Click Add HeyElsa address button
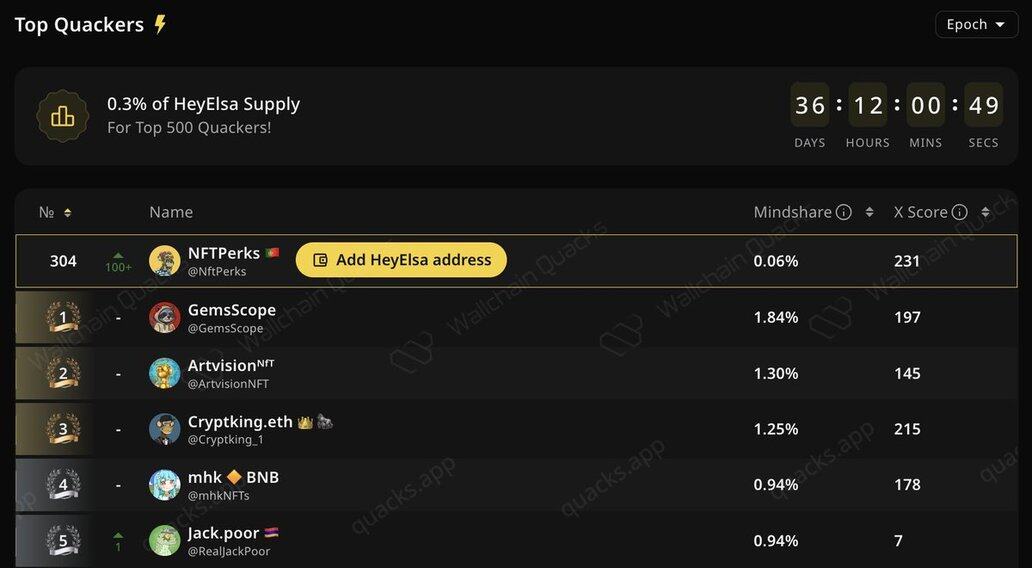 point(401,260)
